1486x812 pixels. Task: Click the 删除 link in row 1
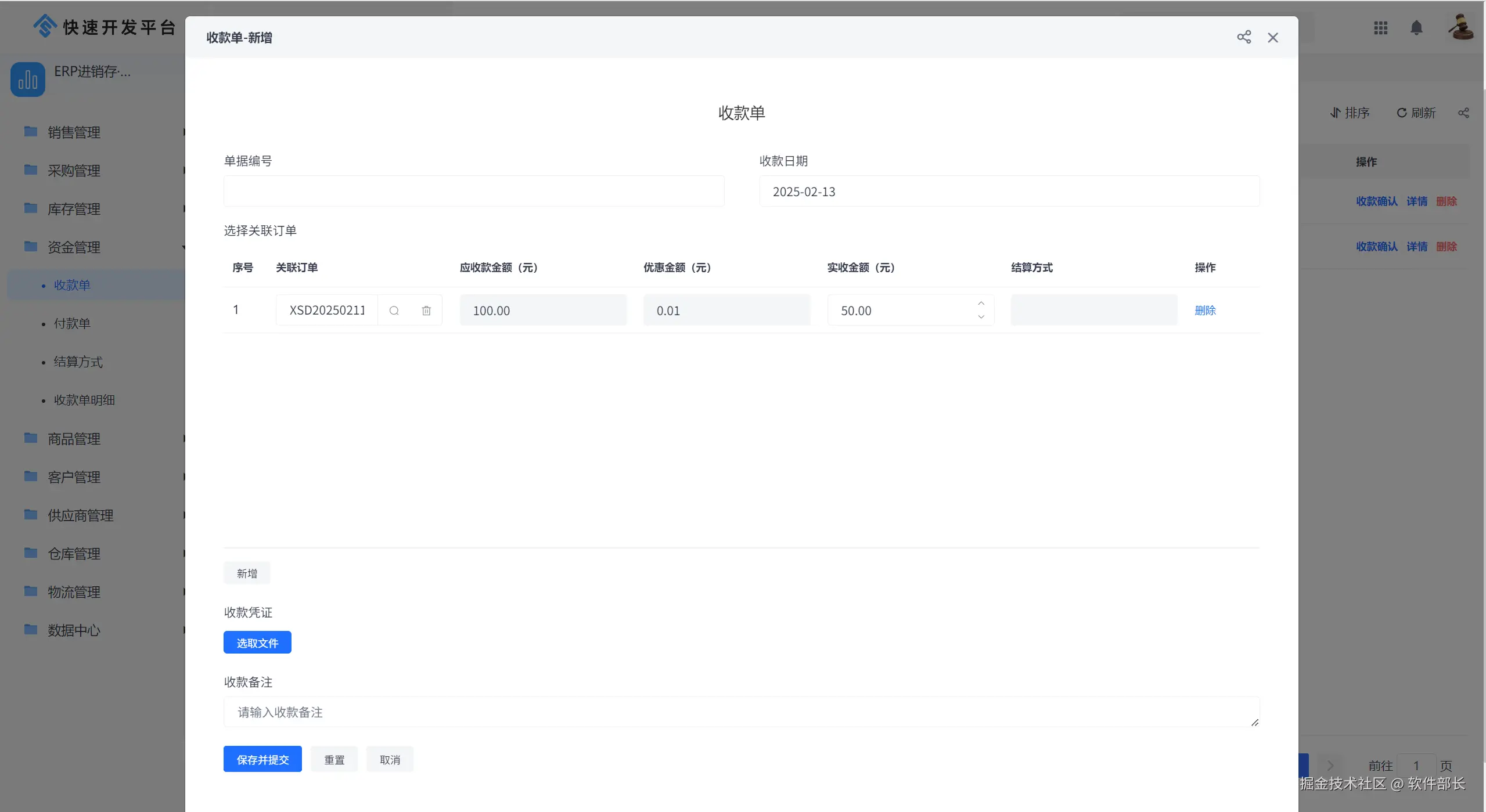click(1205, 311)
